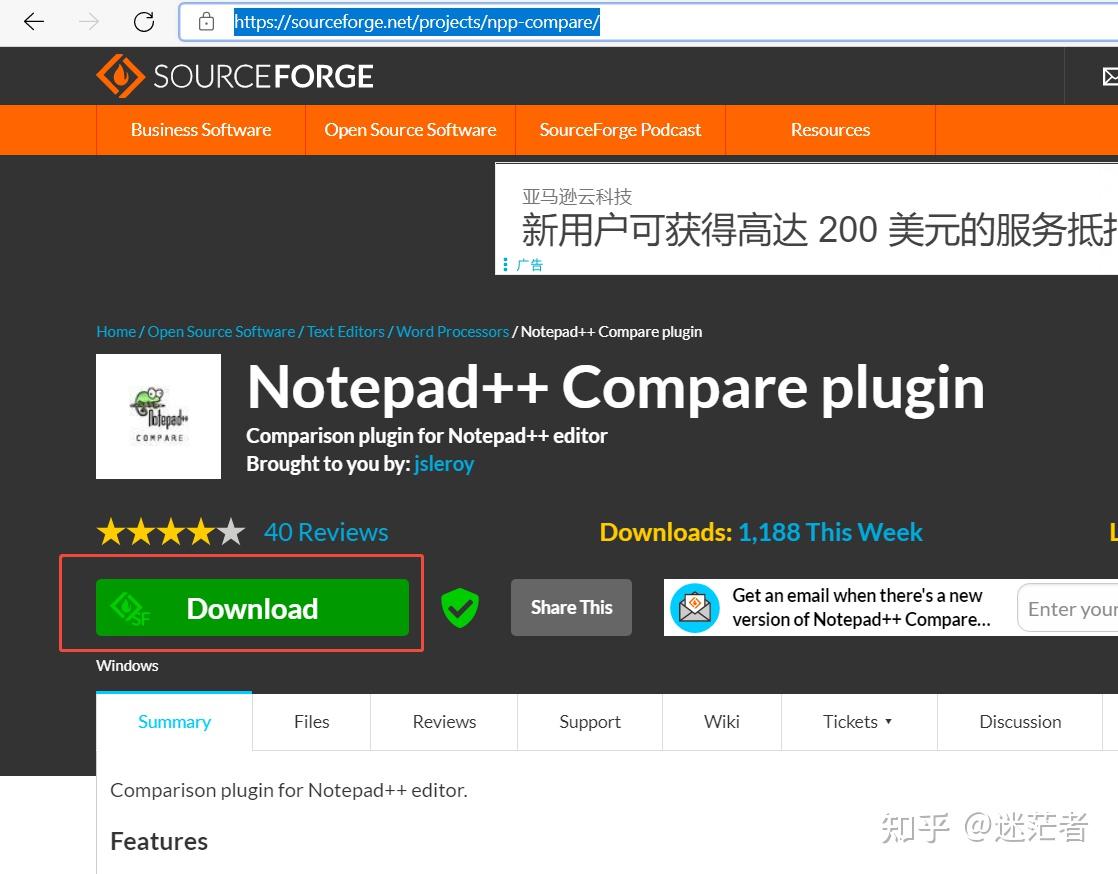Click the five-star rating icons

tap(171, 533)
